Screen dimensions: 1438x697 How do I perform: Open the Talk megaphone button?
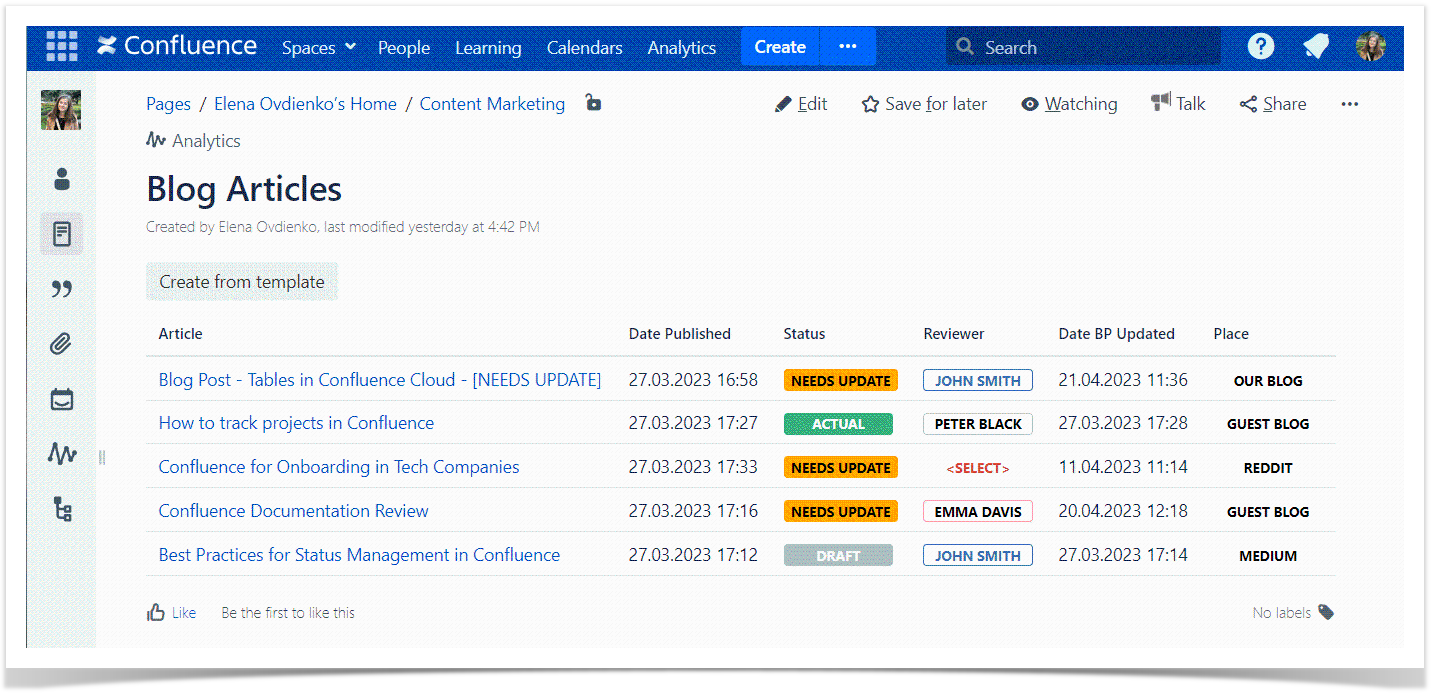pos(1178,103)
